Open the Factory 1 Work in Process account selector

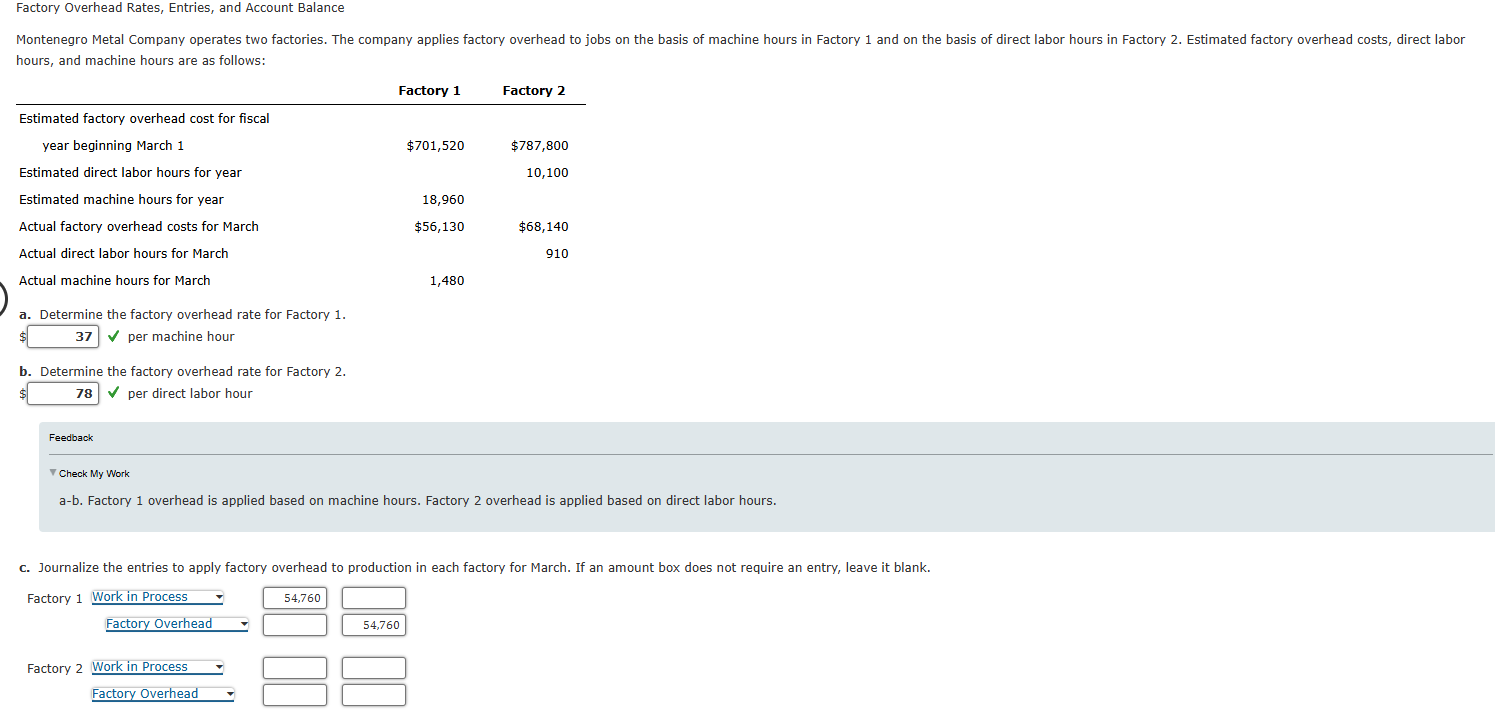coord(156,597)
